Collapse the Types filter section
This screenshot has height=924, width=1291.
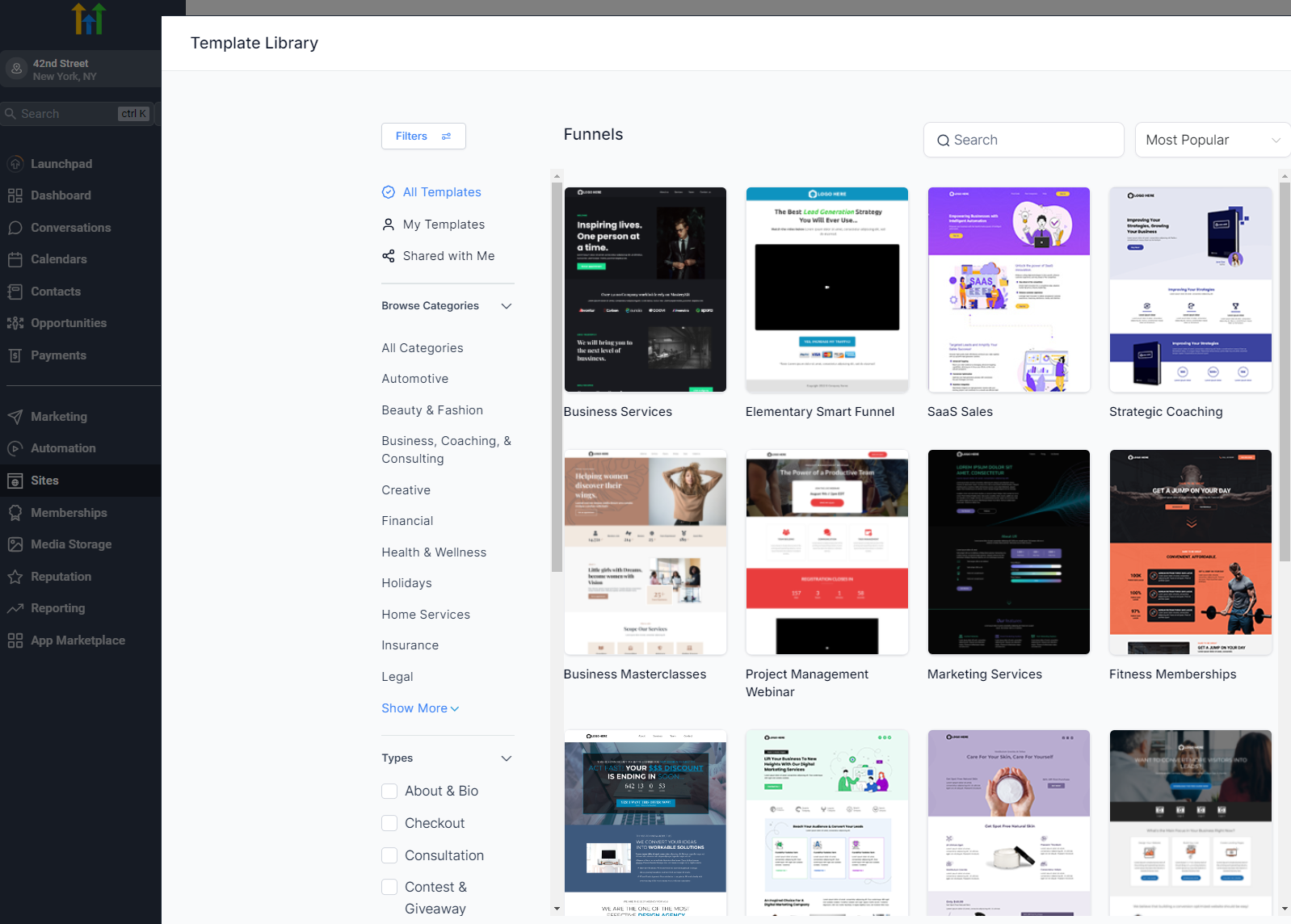[x=507, y=758]
